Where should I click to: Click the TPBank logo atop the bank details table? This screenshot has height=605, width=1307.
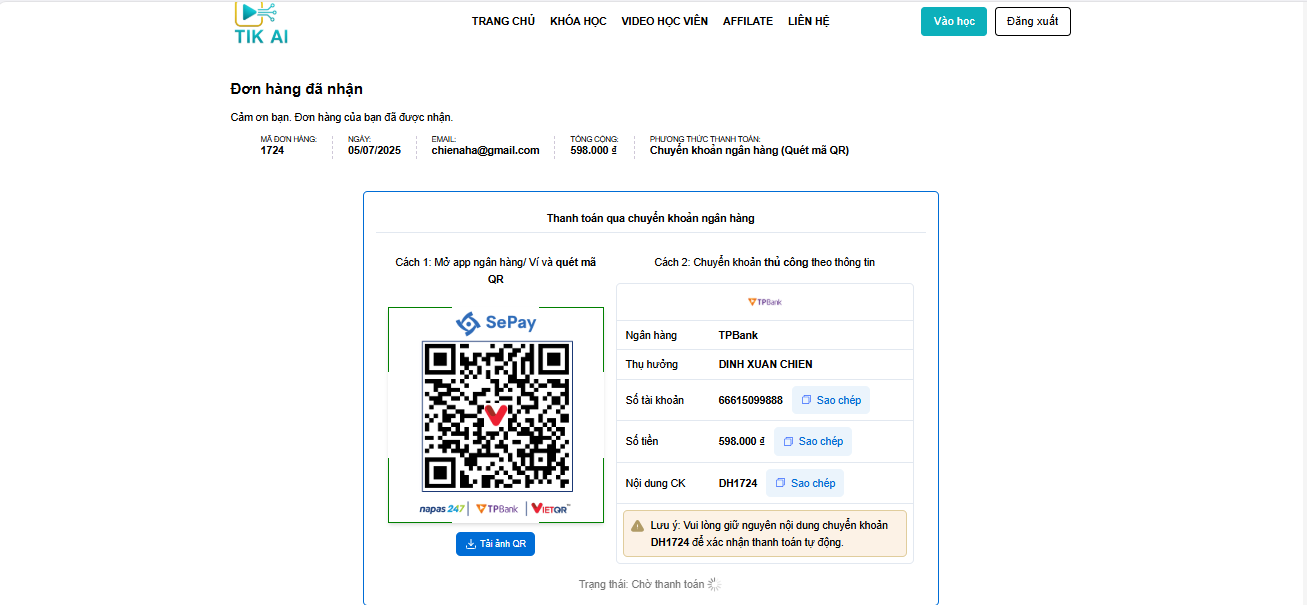coord(765,302)
